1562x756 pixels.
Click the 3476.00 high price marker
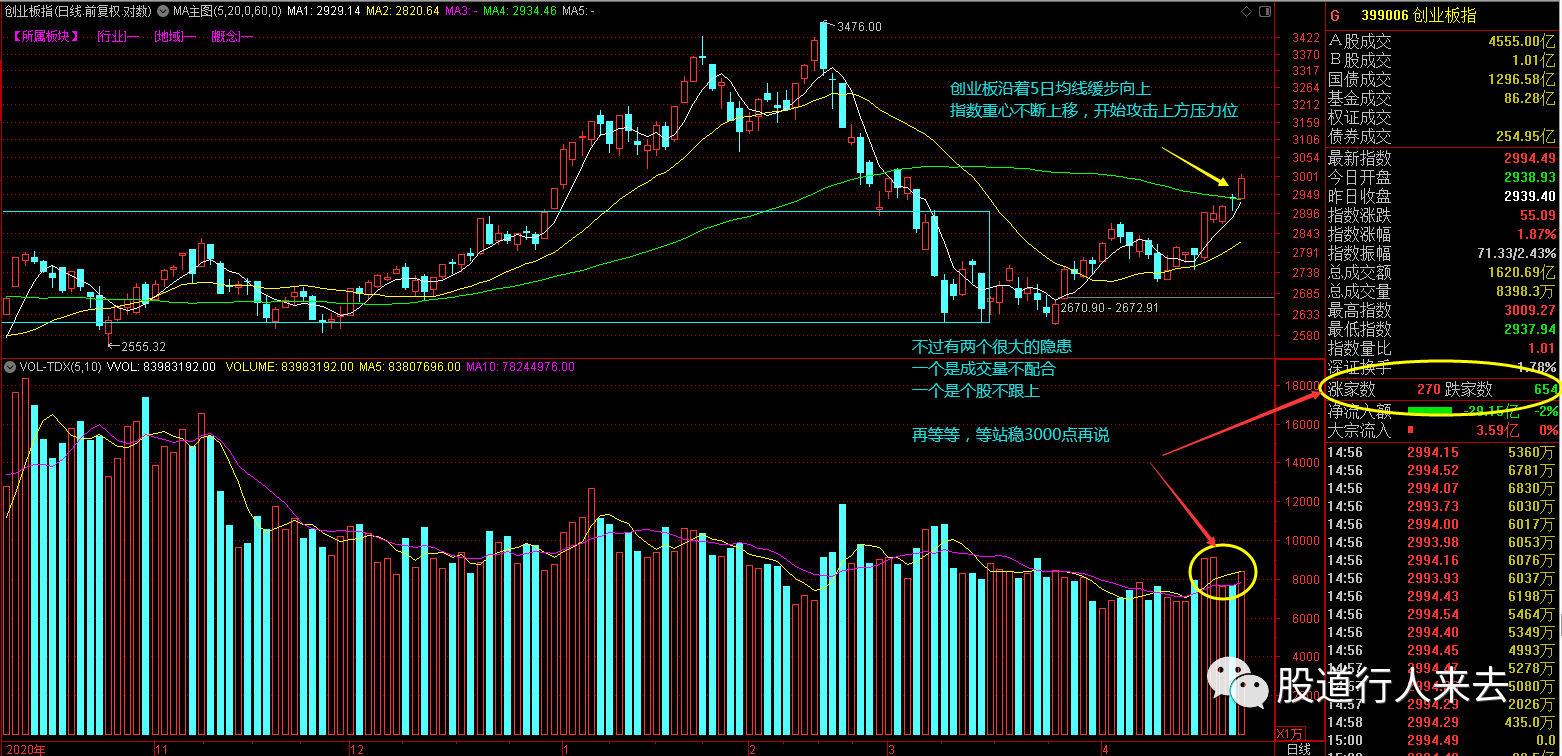(x=860, y=27)
